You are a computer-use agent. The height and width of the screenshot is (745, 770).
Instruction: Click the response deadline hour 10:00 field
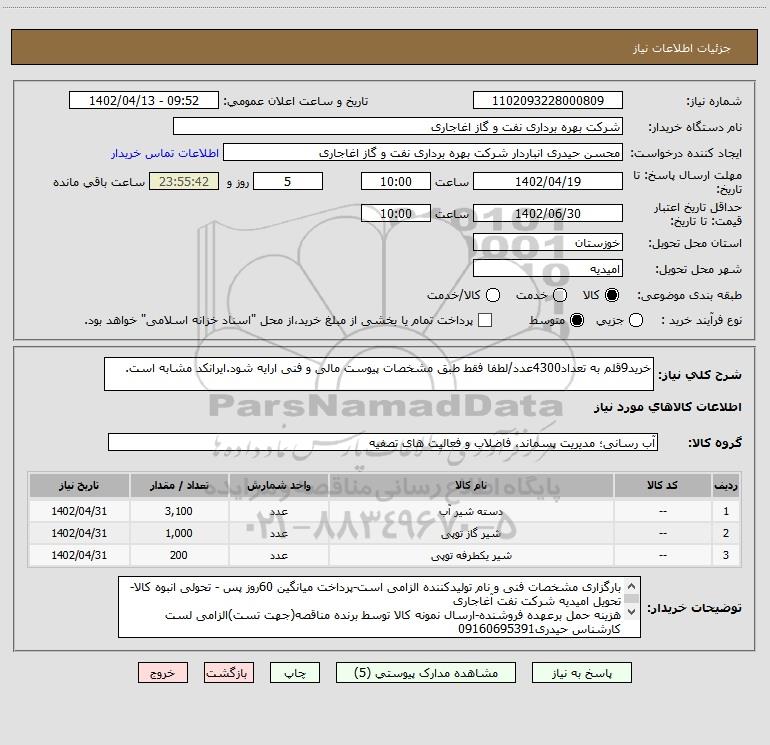pos(396,181)
